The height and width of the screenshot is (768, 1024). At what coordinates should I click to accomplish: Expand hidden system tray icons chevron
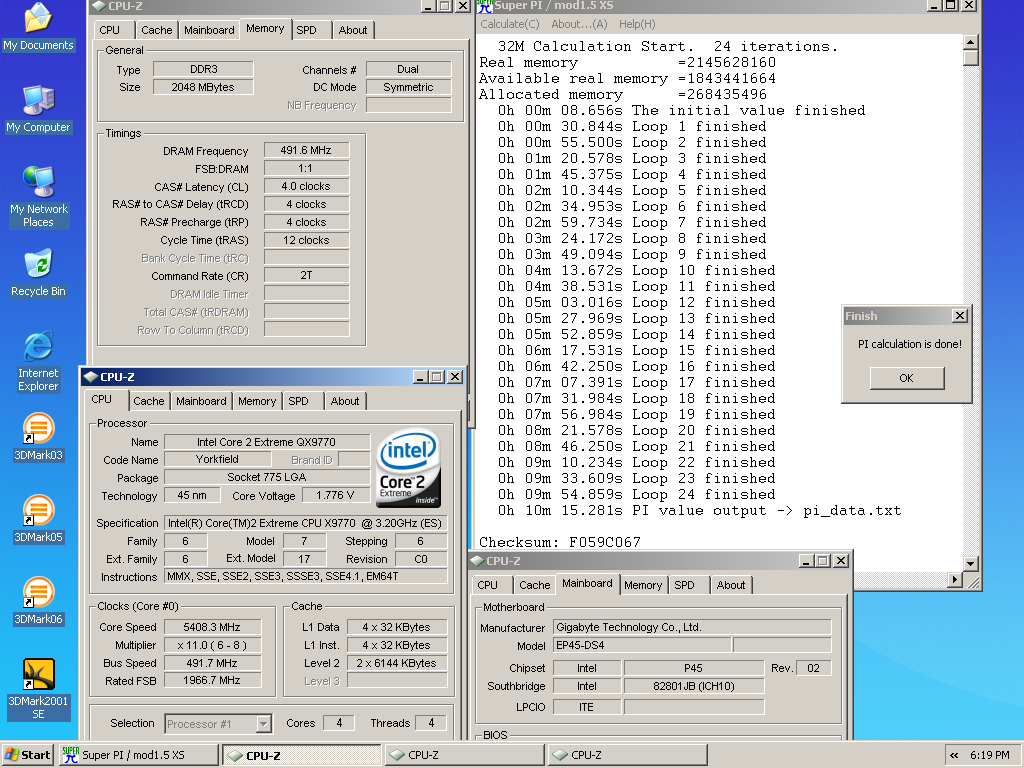tap(954, 755)
